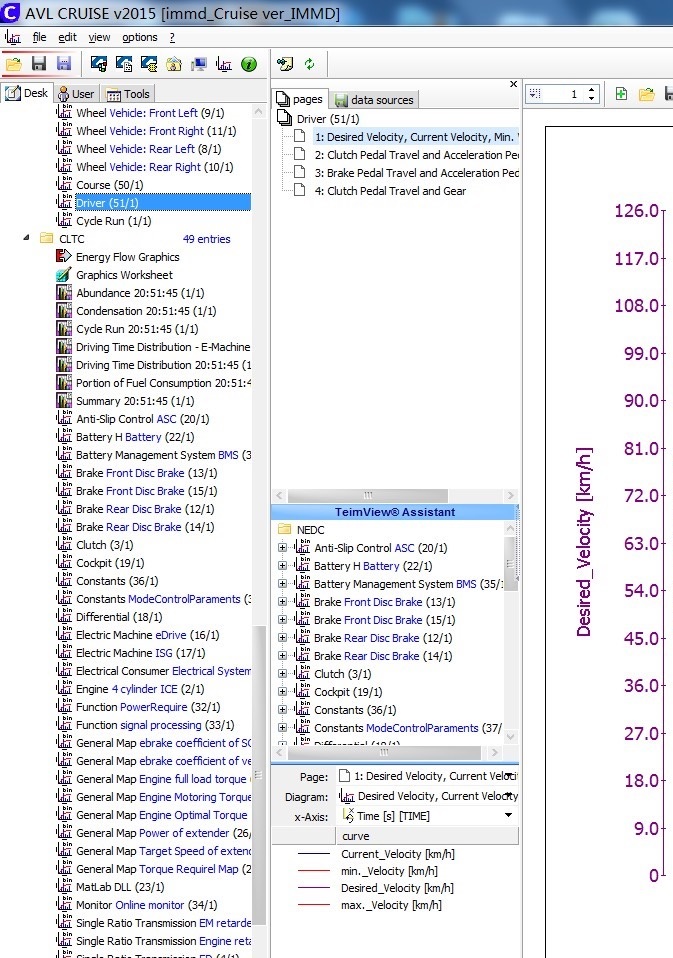Select page 3: Brake Pedal Travel
The height and width of the screenshot is (958, 673).
(x=417, y=173)
